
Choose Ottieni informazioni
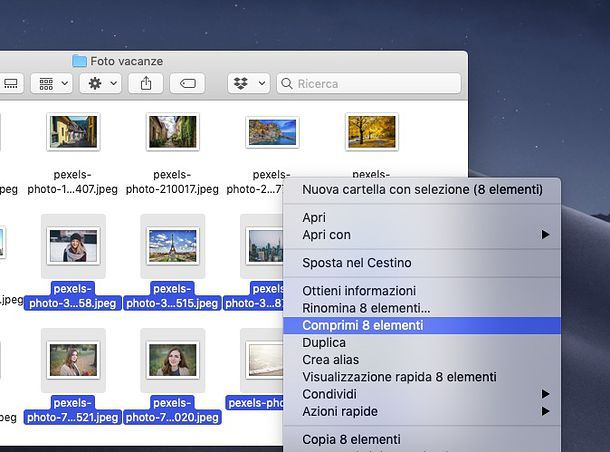click(x=422, y=291)
